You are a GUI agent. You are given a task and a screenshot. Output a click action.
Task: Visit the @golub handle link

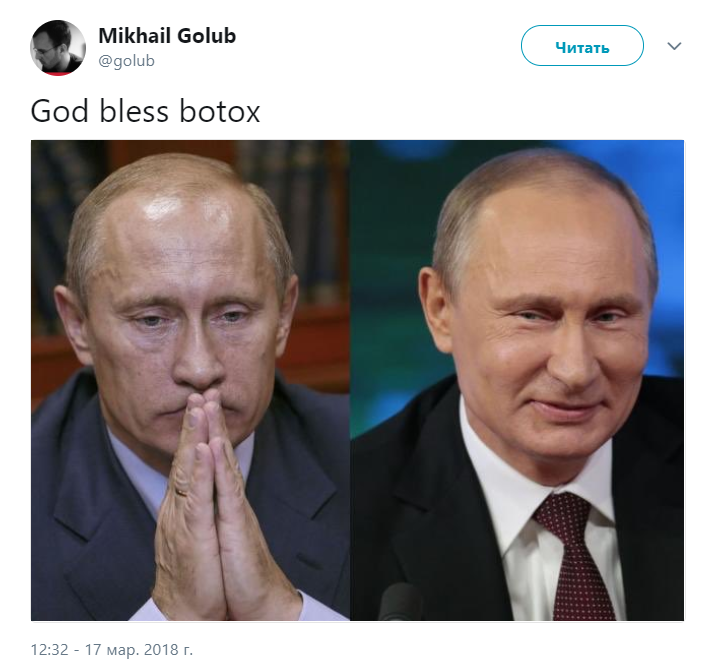click(x=127, y=61)
